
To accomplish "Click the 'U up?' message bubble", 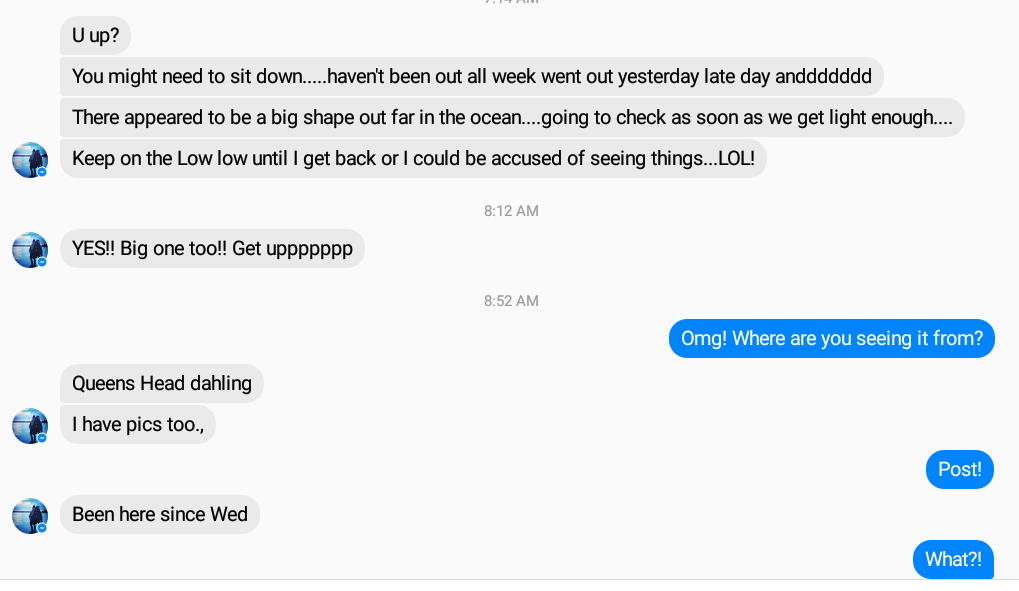I will [x=95, y=35].
